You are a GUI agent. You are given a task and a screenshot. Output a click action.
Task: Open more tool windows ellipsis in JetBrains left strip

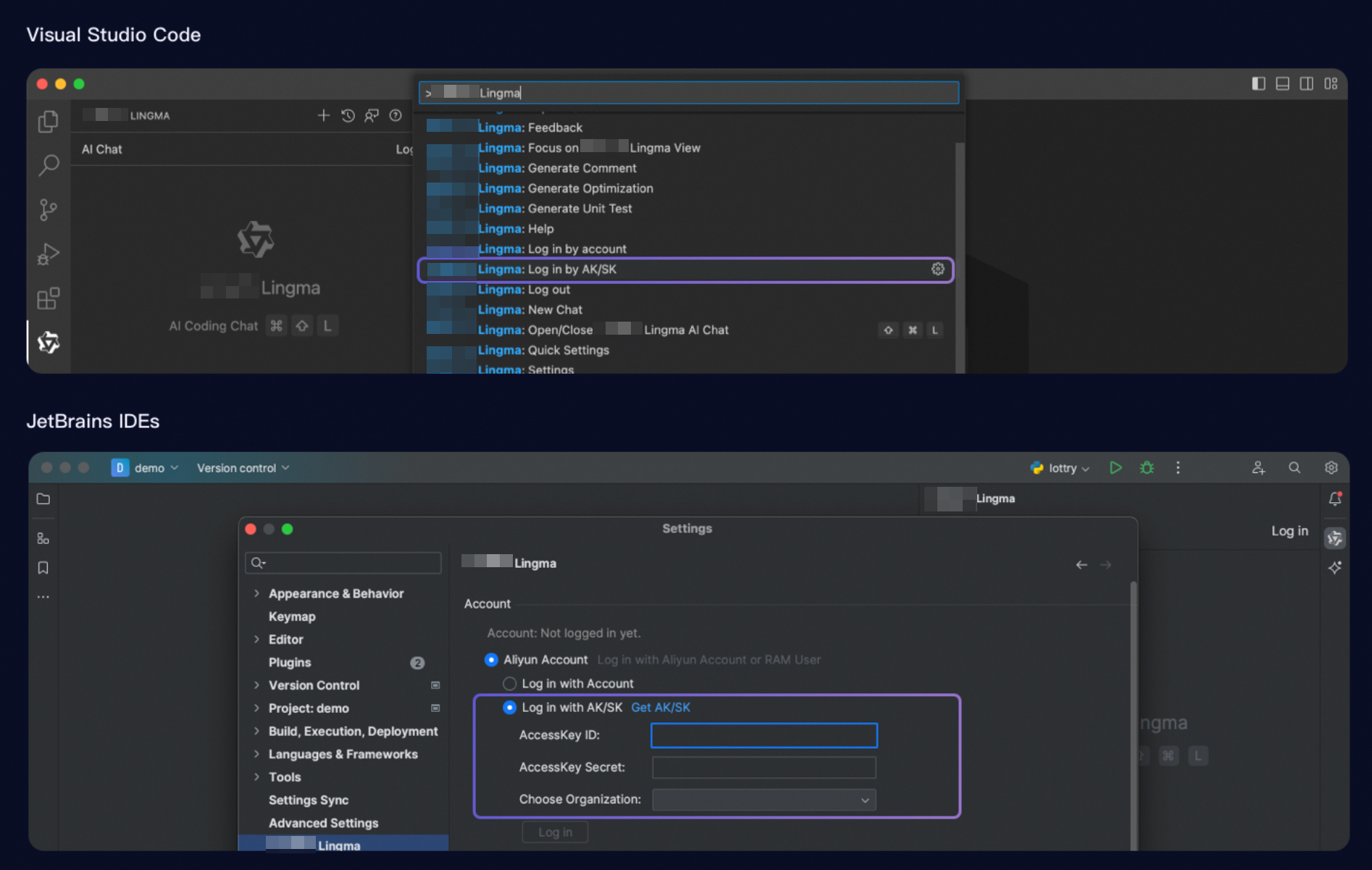click(x=43, y=597)
